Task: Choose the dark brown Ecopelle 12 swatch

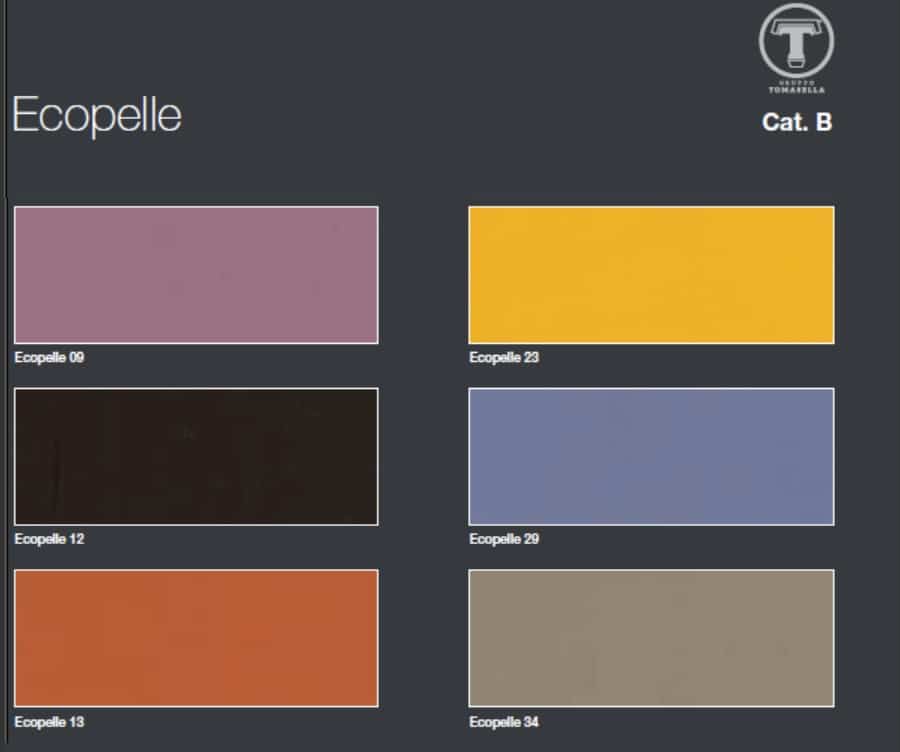Action: point(196,456)
